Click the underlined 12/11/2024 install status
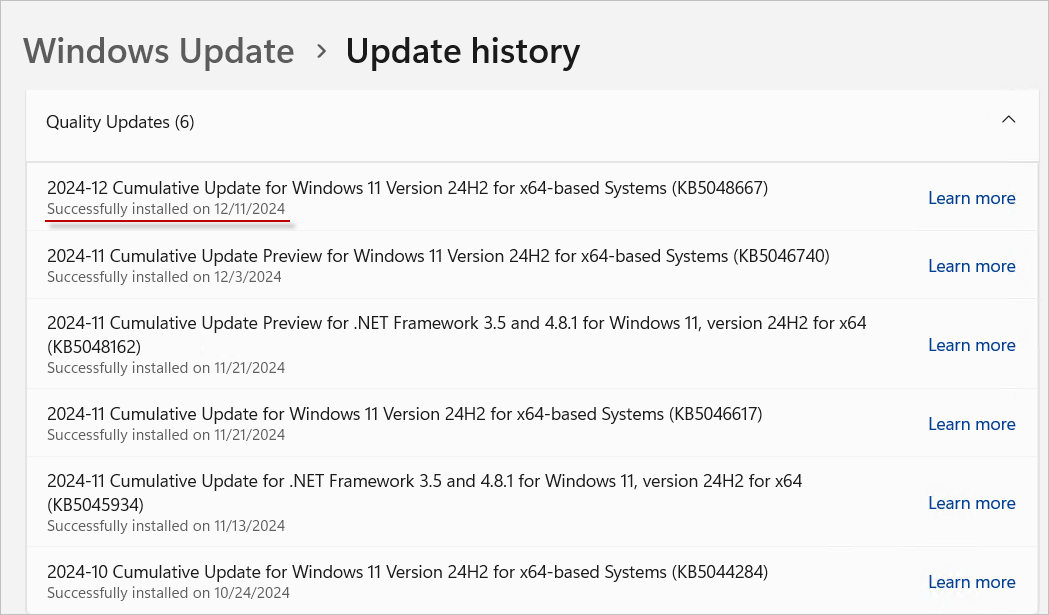The width and height of the screenshot is (1049, 615). [x=166, y=209]
